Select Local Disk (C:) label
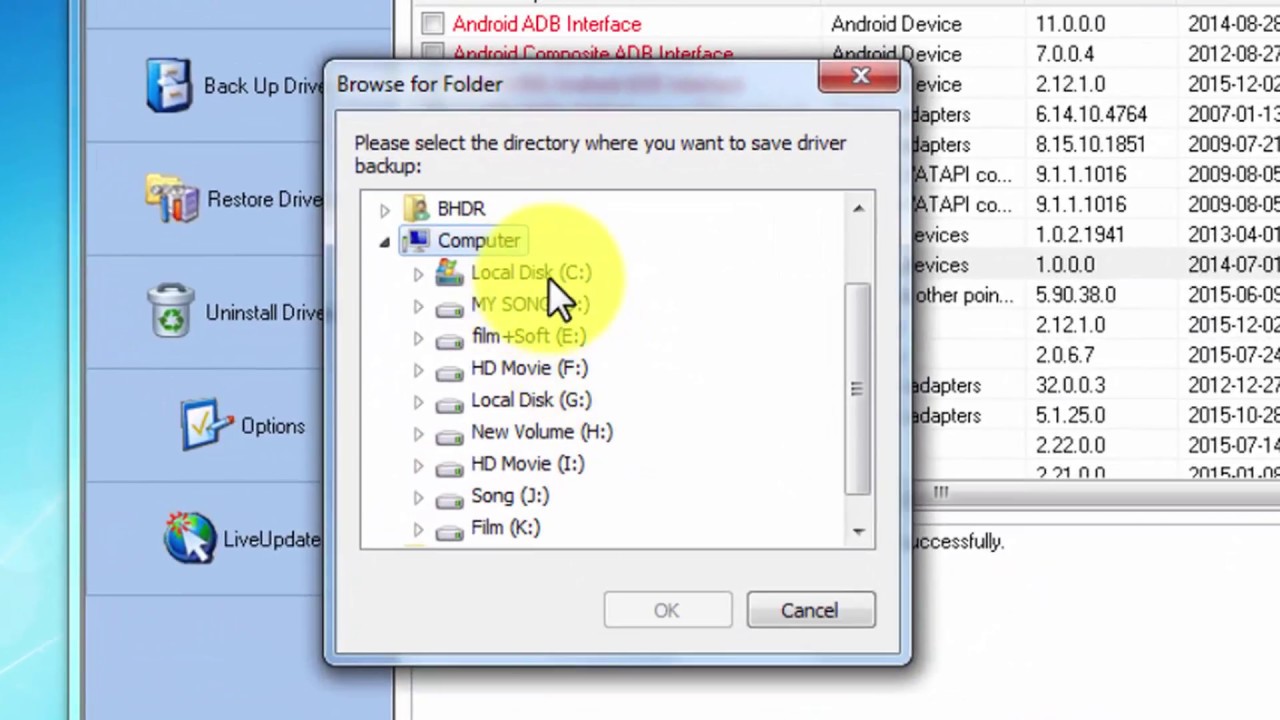This screenshot has height=720, width=1280. tap(531, 272)
